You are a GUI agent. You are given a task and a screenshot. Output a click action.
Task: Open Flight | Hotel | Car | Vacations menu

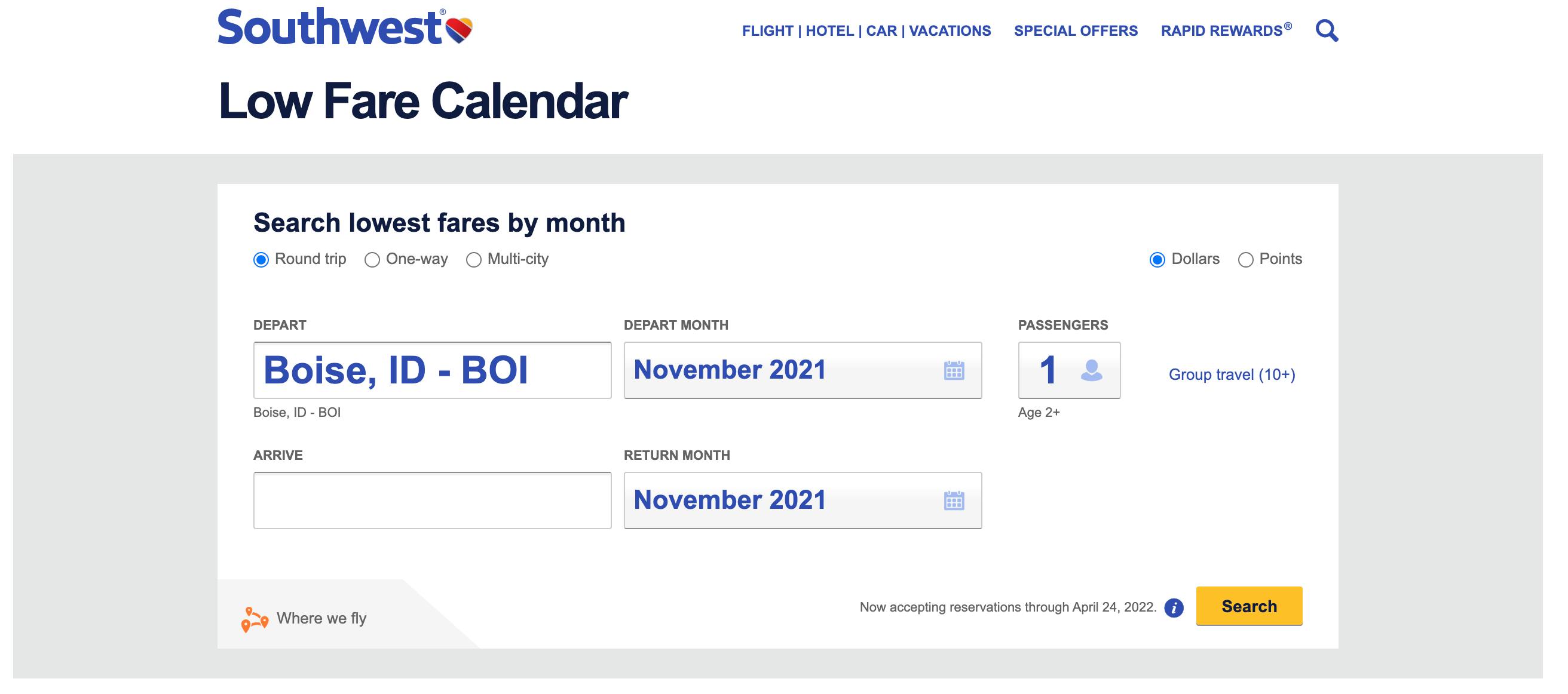tap(866, 31)
